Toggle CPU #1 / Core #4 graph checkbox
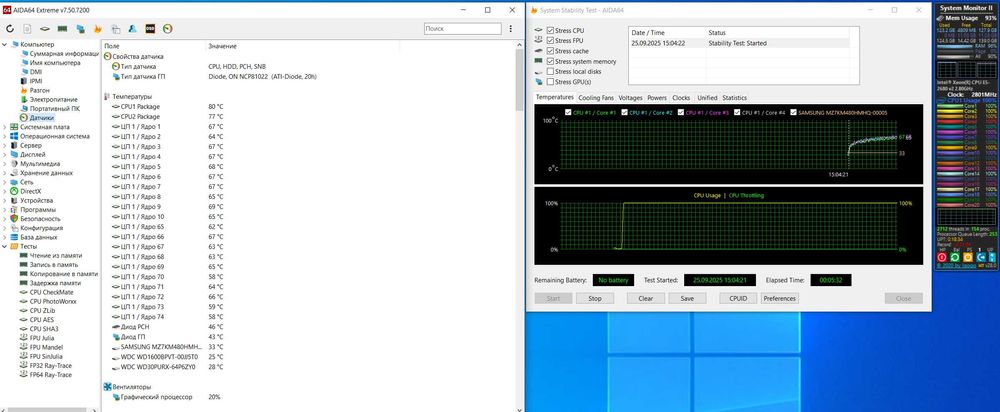Viewport: 1000px width, 412px height. pos(737,112)
